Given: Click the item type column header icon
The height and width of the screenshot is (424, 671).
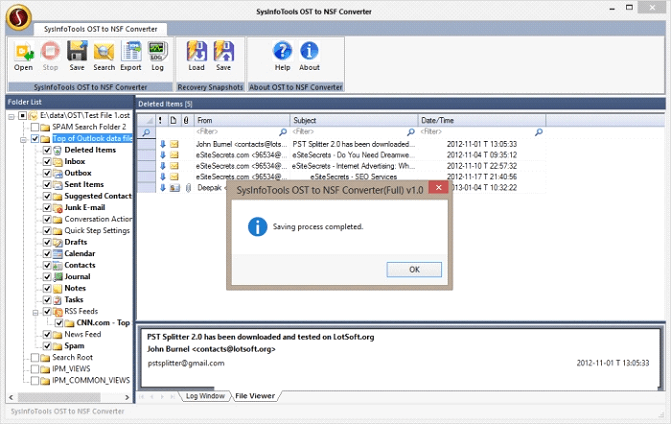Looking at the screenshot, I should click(173, 120).
